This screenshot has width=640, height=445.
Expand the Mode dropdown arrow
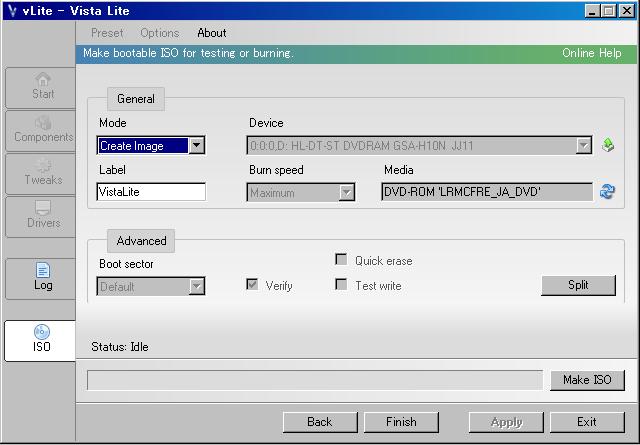point(196,145)
